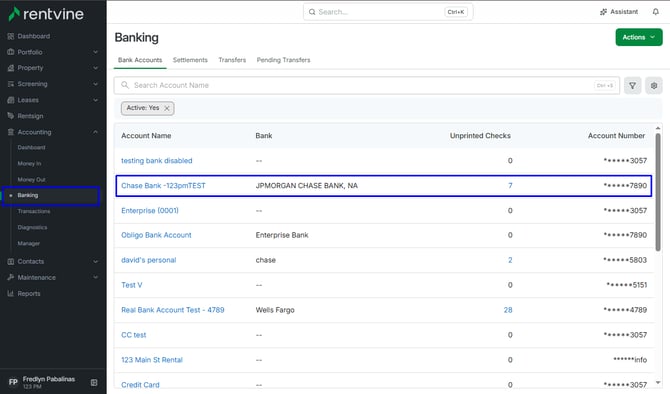This screenshot has height=394, width=670.
Task: Click the Contacts sidebar icon
Action: [x=11, y=262]
